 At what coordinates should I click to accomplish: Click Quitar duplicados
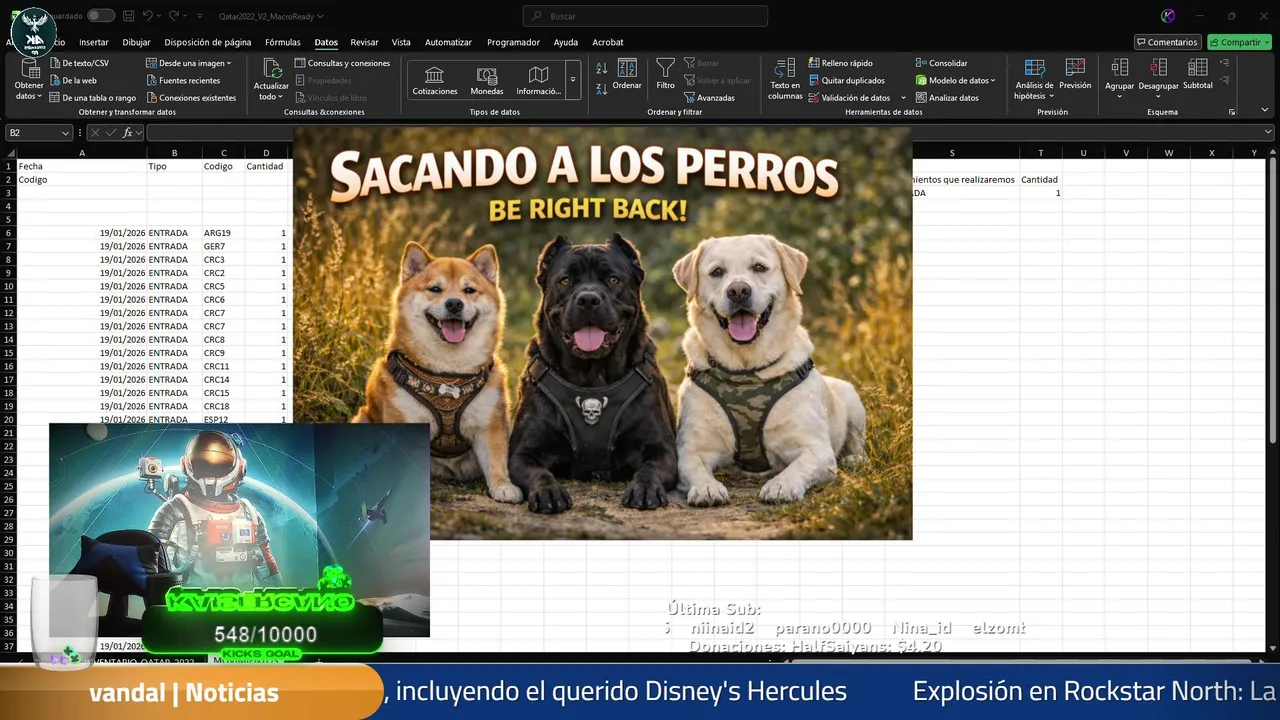pyautogui.click(x=846, y=80)
